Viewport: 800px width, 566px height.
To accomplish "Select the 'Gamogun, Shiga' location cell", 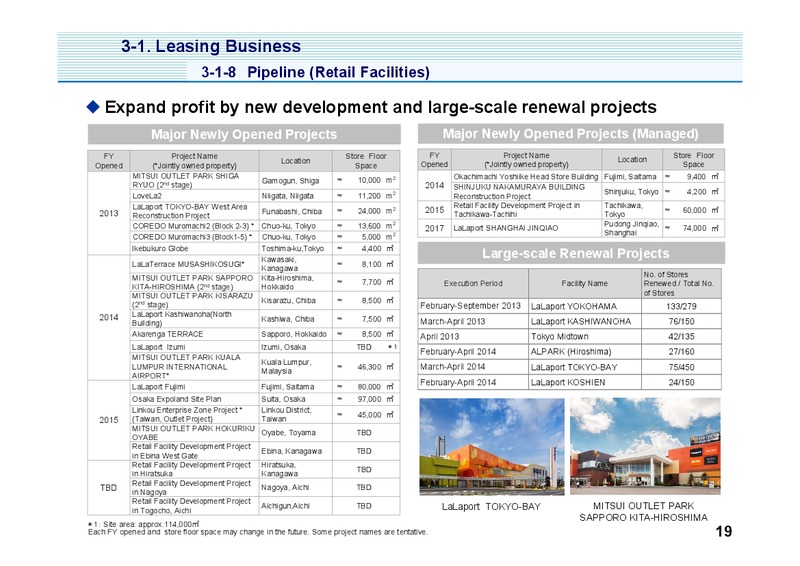I will tap(295, 181).
